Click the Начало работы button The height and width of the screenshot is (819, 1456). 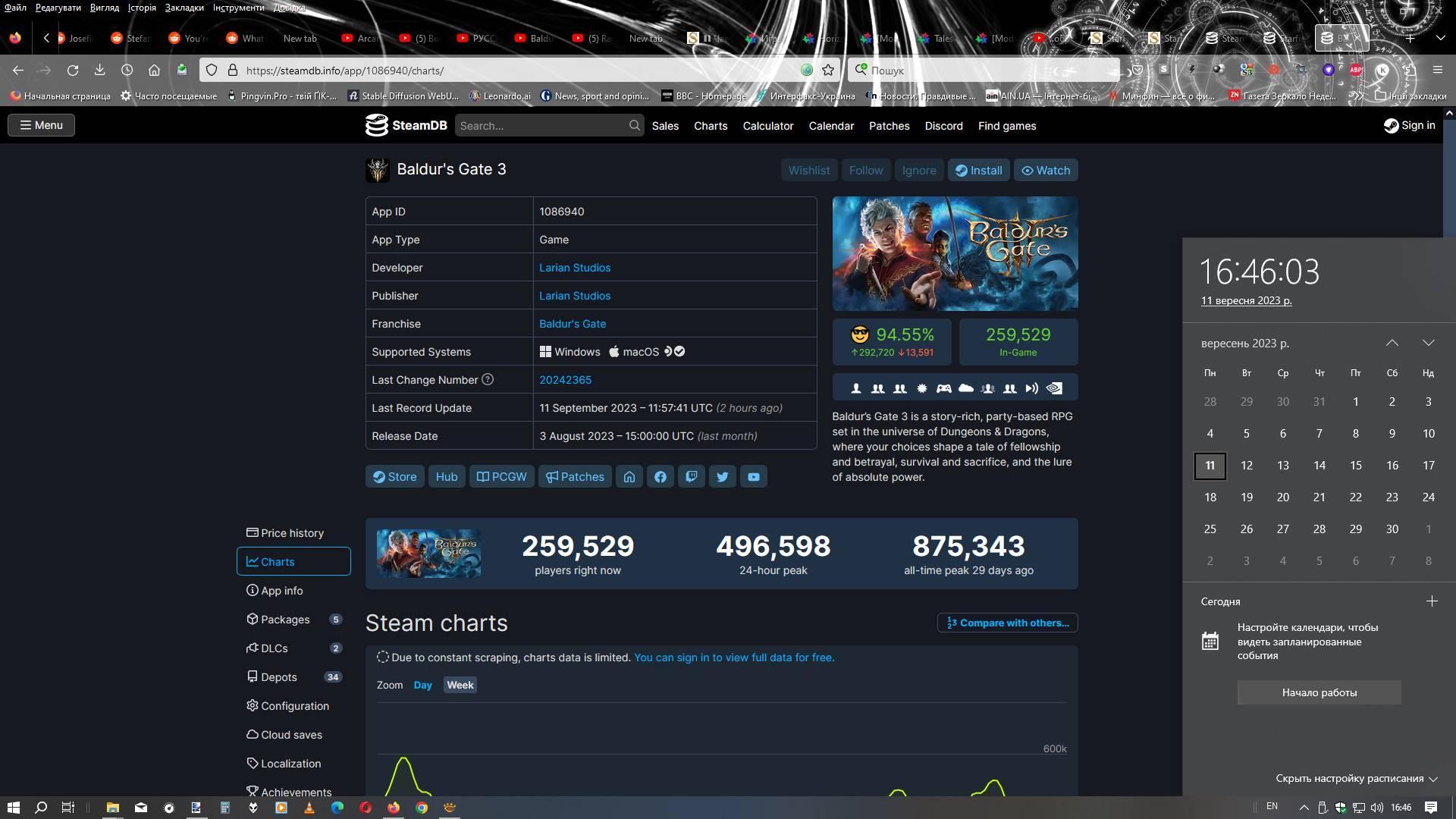[x=1319, y=692]
